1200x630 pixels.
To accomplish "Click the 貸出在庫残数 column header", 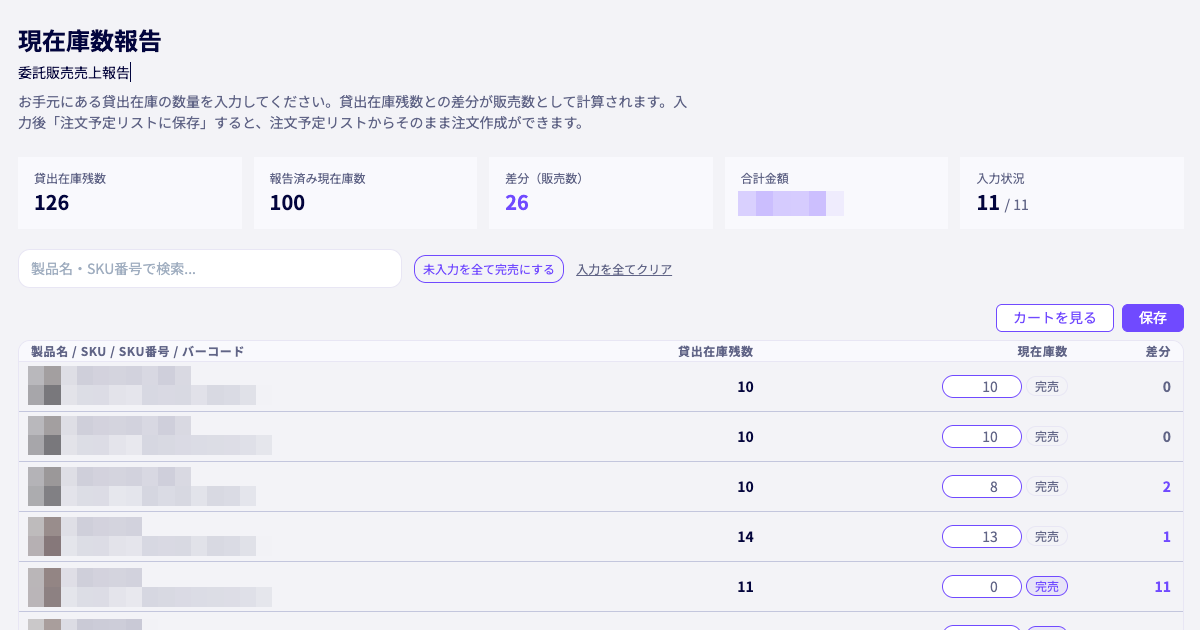I will click(715, 352).
